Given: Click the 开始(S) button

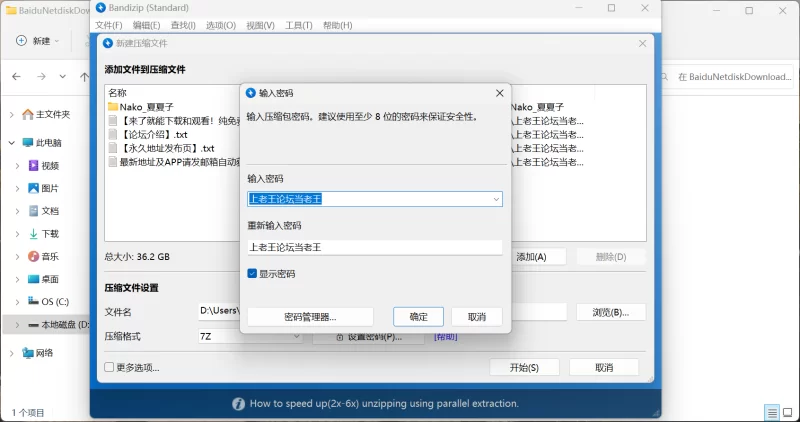Looking at the screenshot, I should click(x=524, y=367).
